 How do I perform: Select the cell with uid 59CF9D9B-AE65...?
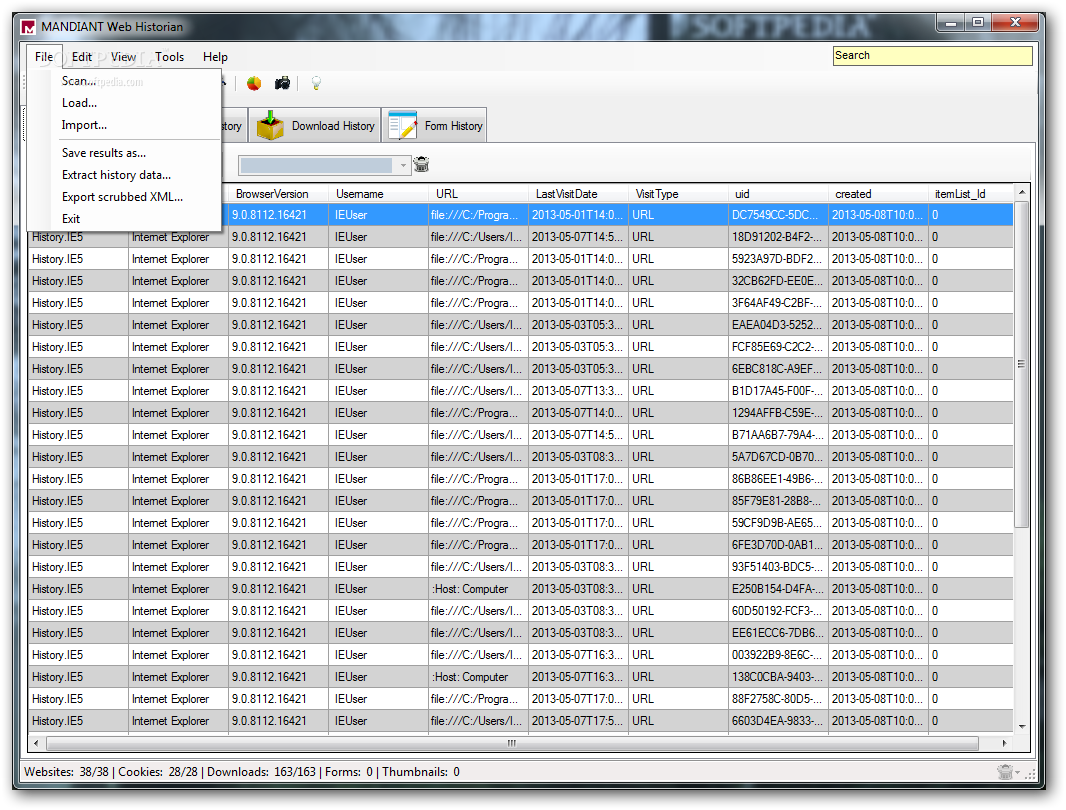[778, 523]
